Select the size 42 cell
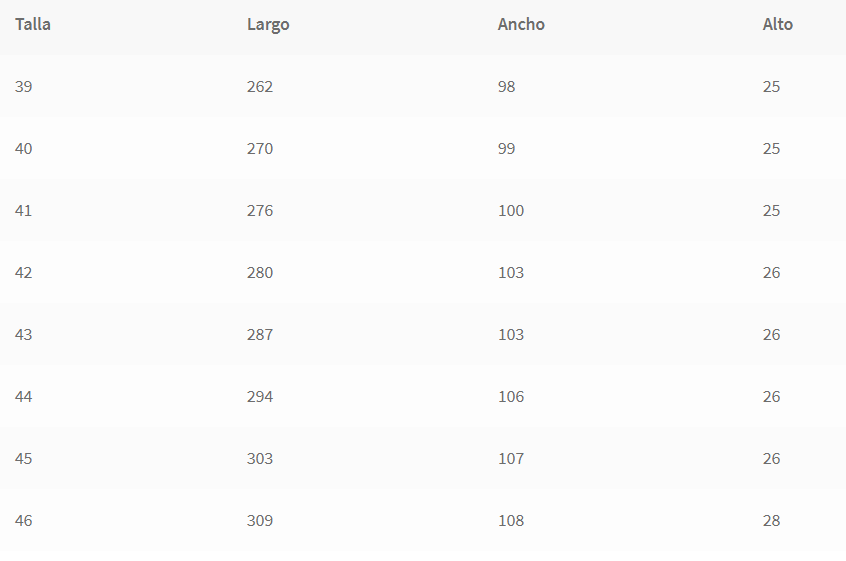This screenshot has height=561, width=846. [x=24, y=273]
